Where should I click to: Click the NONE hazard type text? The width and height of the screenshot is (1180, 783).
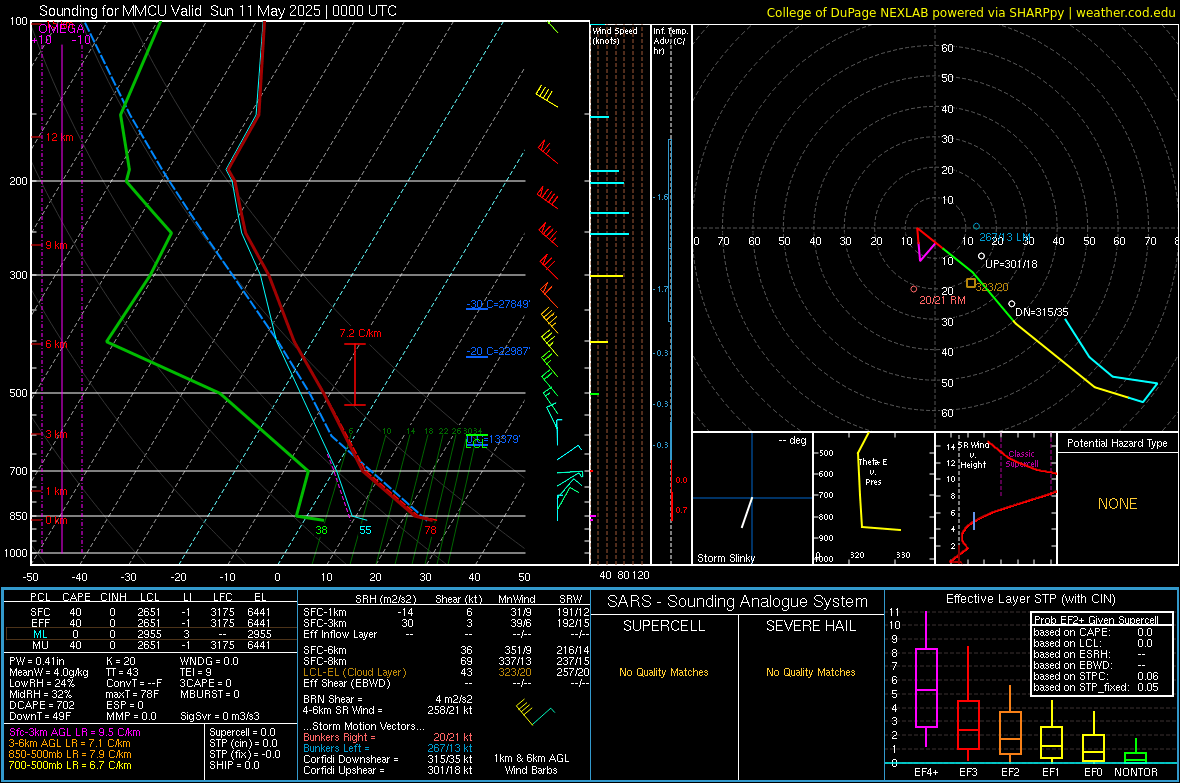(1118, 504)
